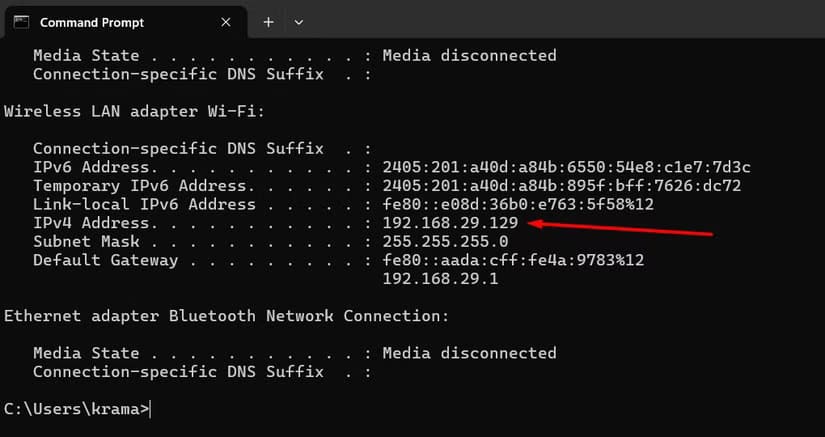
Task: Click the Default Gateway label text
Action: [x=105, y=260]
